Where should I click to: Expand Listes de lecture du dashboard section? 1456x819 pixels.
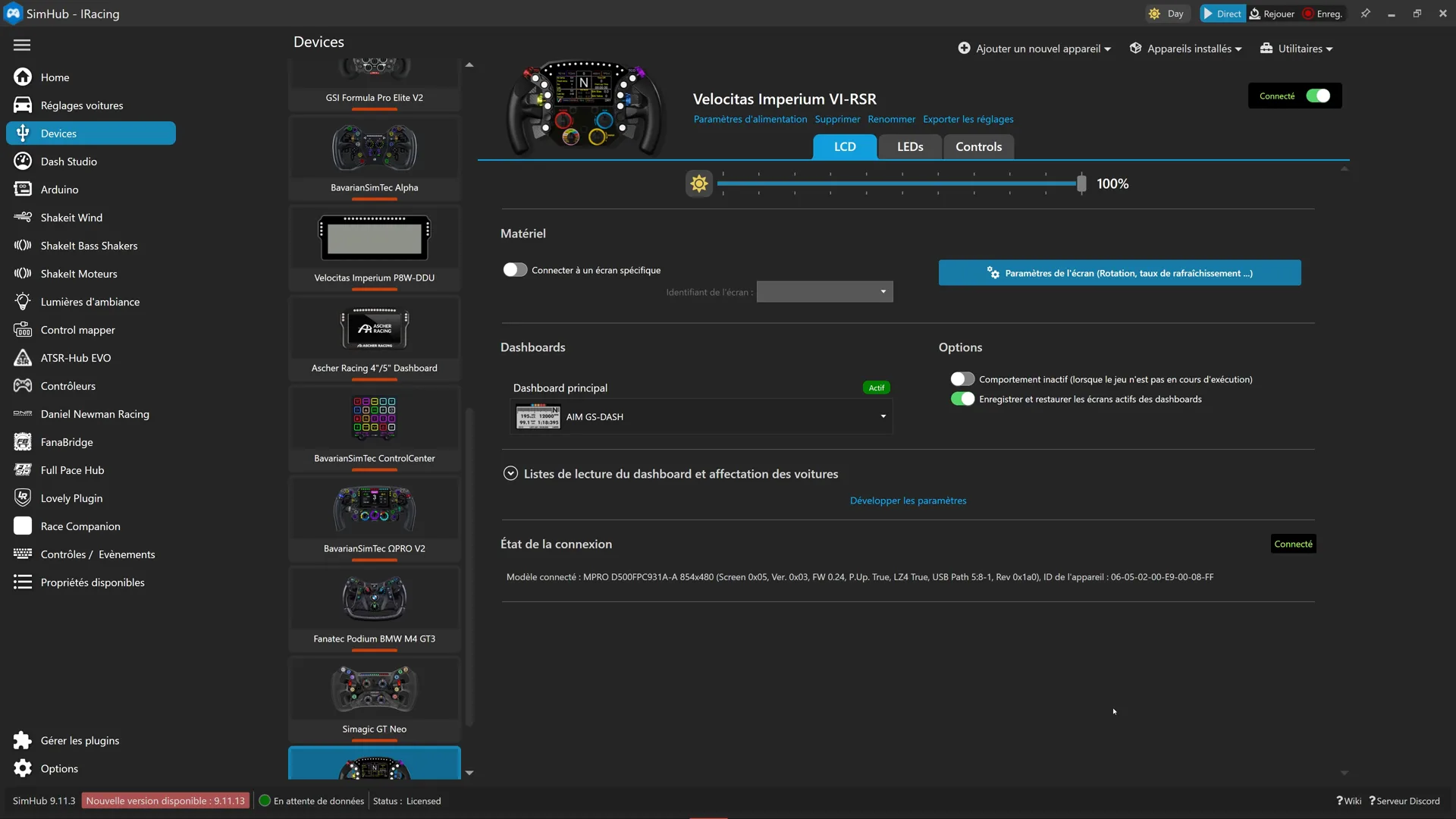tap(510, 474)
